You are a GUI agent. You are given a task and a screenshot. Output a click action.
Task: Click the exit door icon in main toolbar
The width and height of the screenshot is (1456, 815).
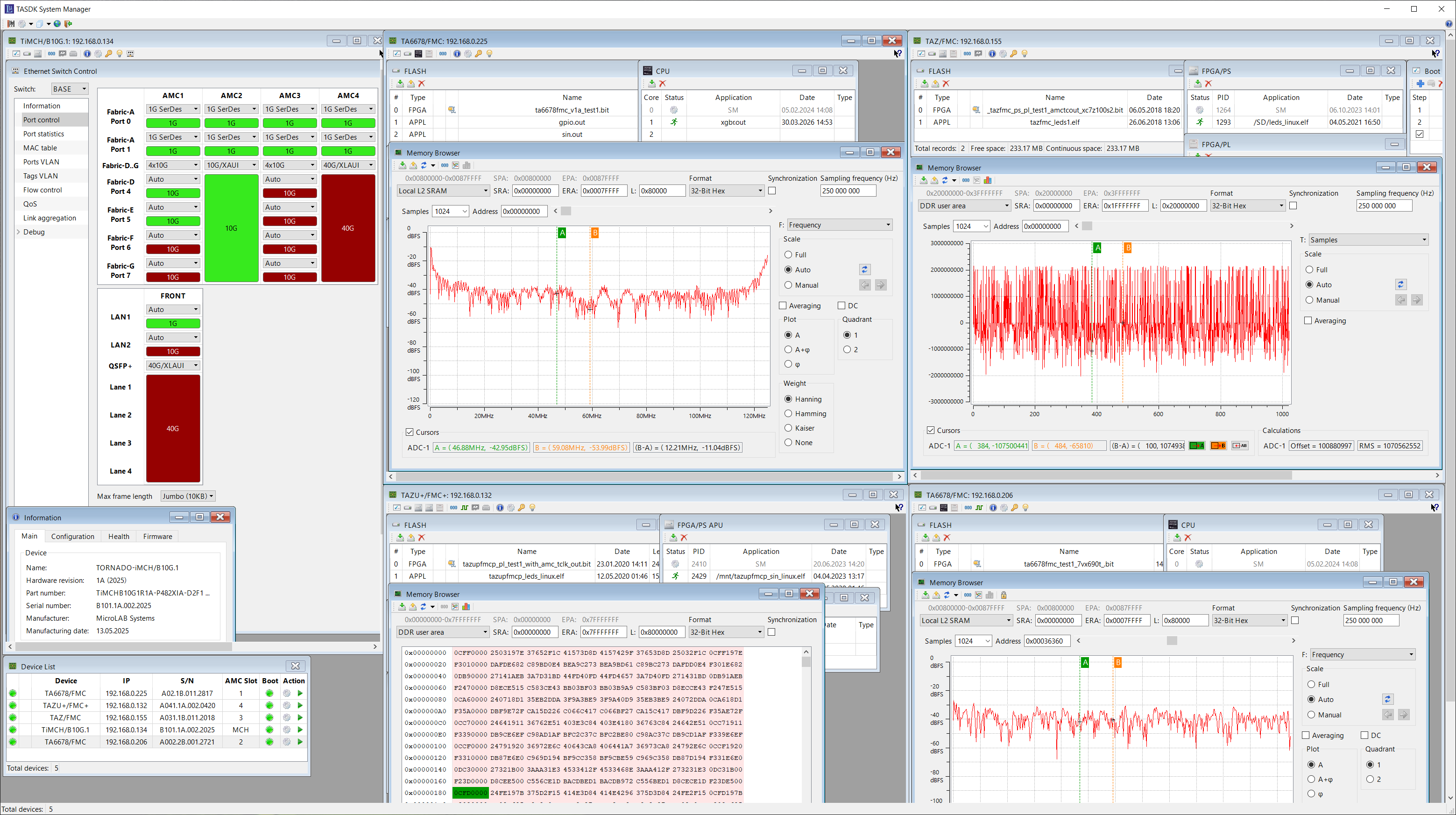(x=68, y=24)
